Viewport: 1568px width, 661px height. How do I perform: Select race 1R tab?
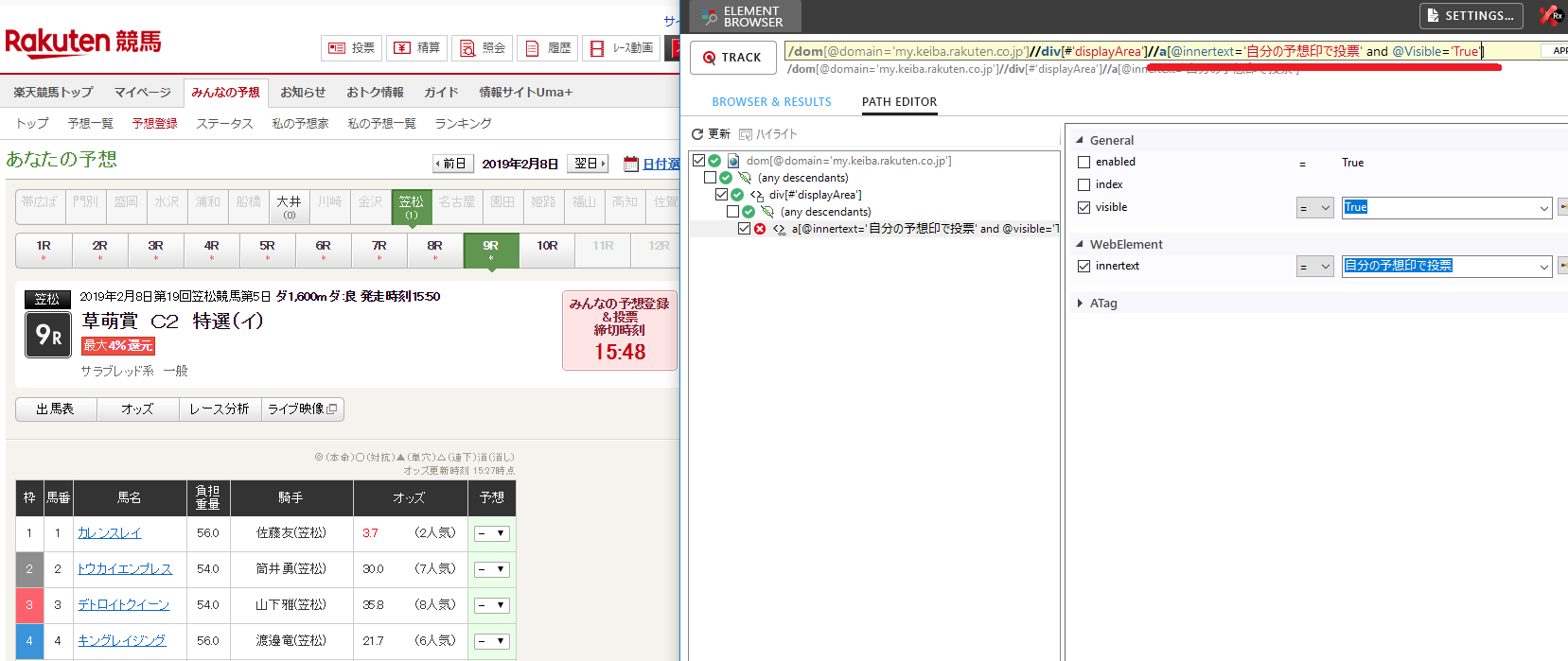point(44,251)
